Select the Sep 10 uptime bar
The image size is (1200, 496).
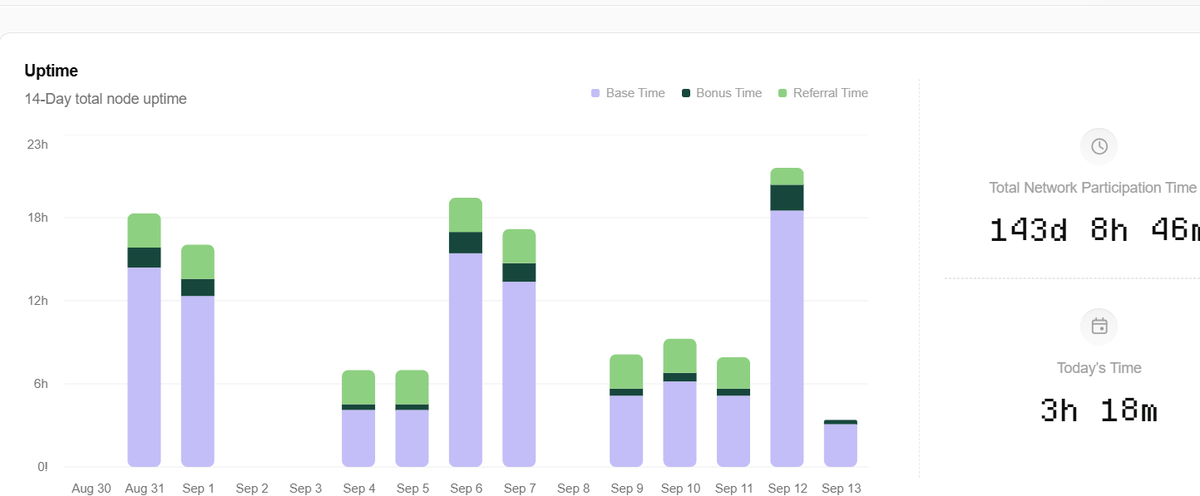tap(680, 403)
